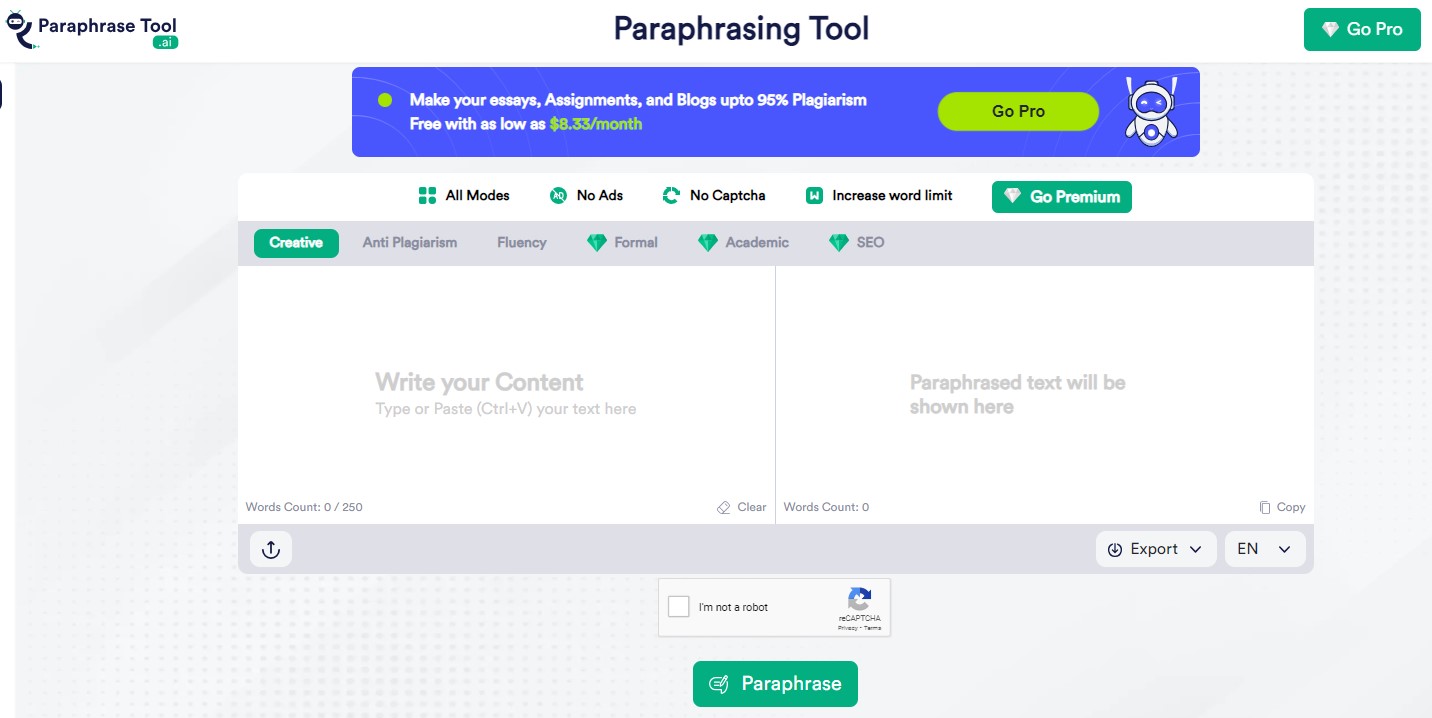Open the Export dropdown
Viewport: 1432px width, 718px height.
[x=1156, y=549]
